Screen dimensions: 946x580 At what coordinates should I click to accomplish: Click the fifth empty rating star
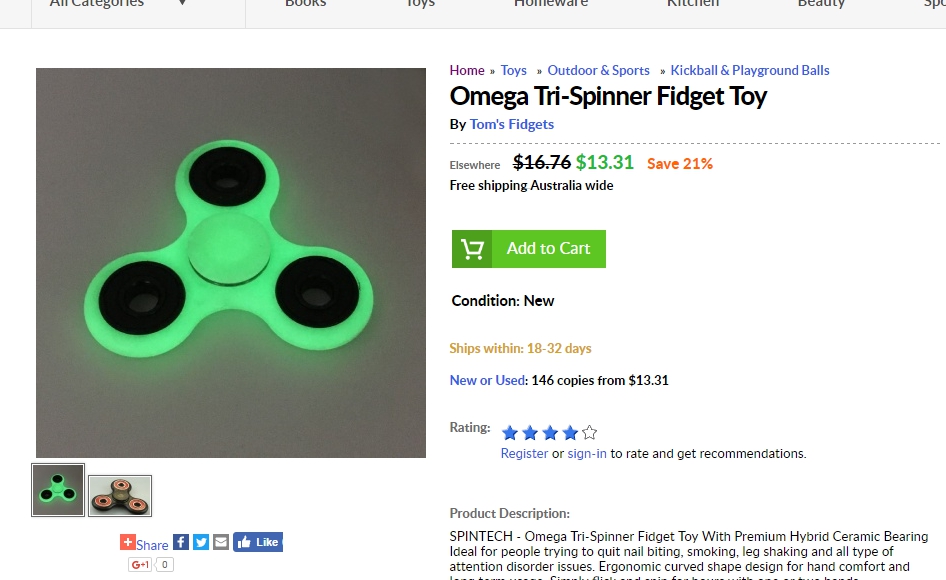[x=590, y=433]
